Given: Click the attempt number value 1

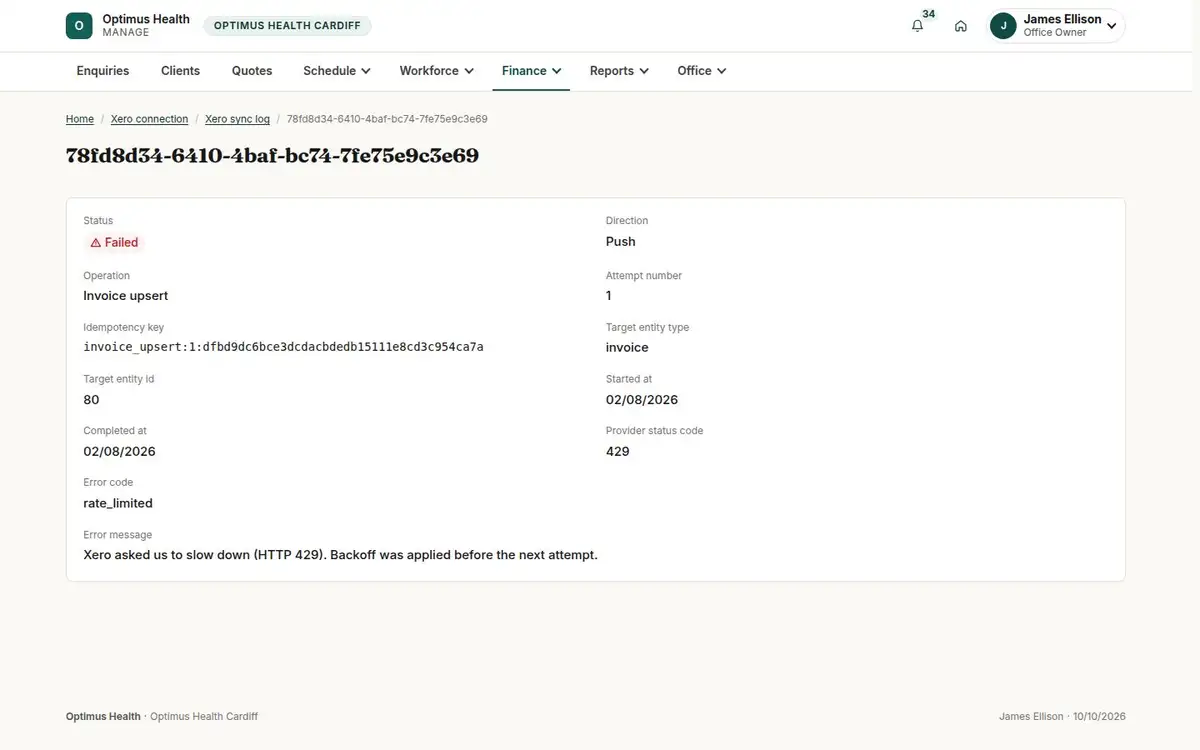Looking at the screenshot, I should click(609, 296).
